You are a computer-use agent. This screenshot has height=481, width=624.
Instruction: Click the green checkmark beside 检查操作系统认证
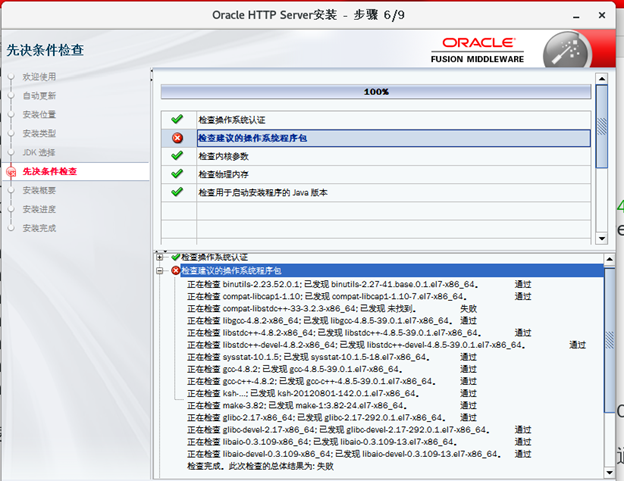point(177,119)
